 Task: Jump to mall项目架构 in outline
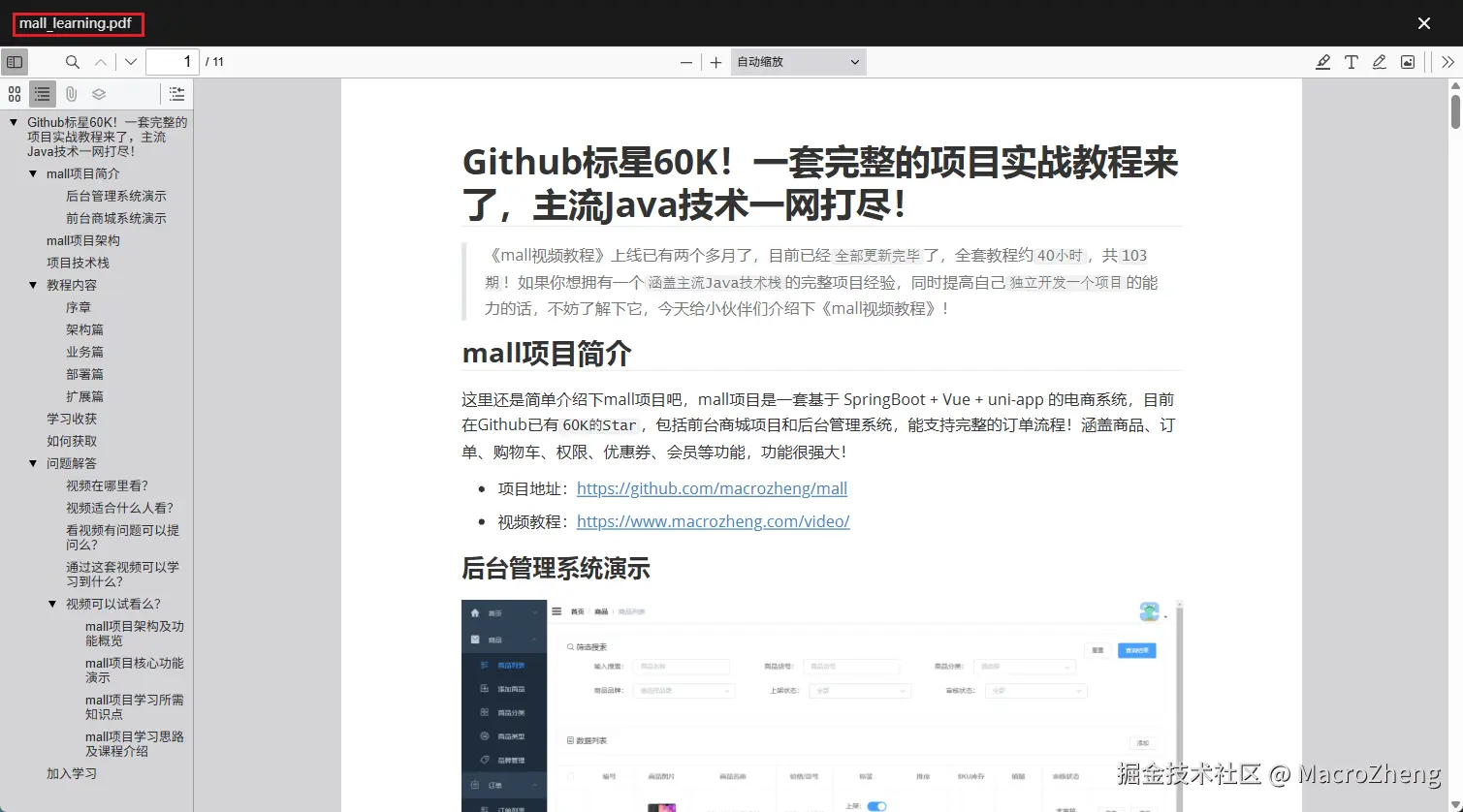[83, 240]
